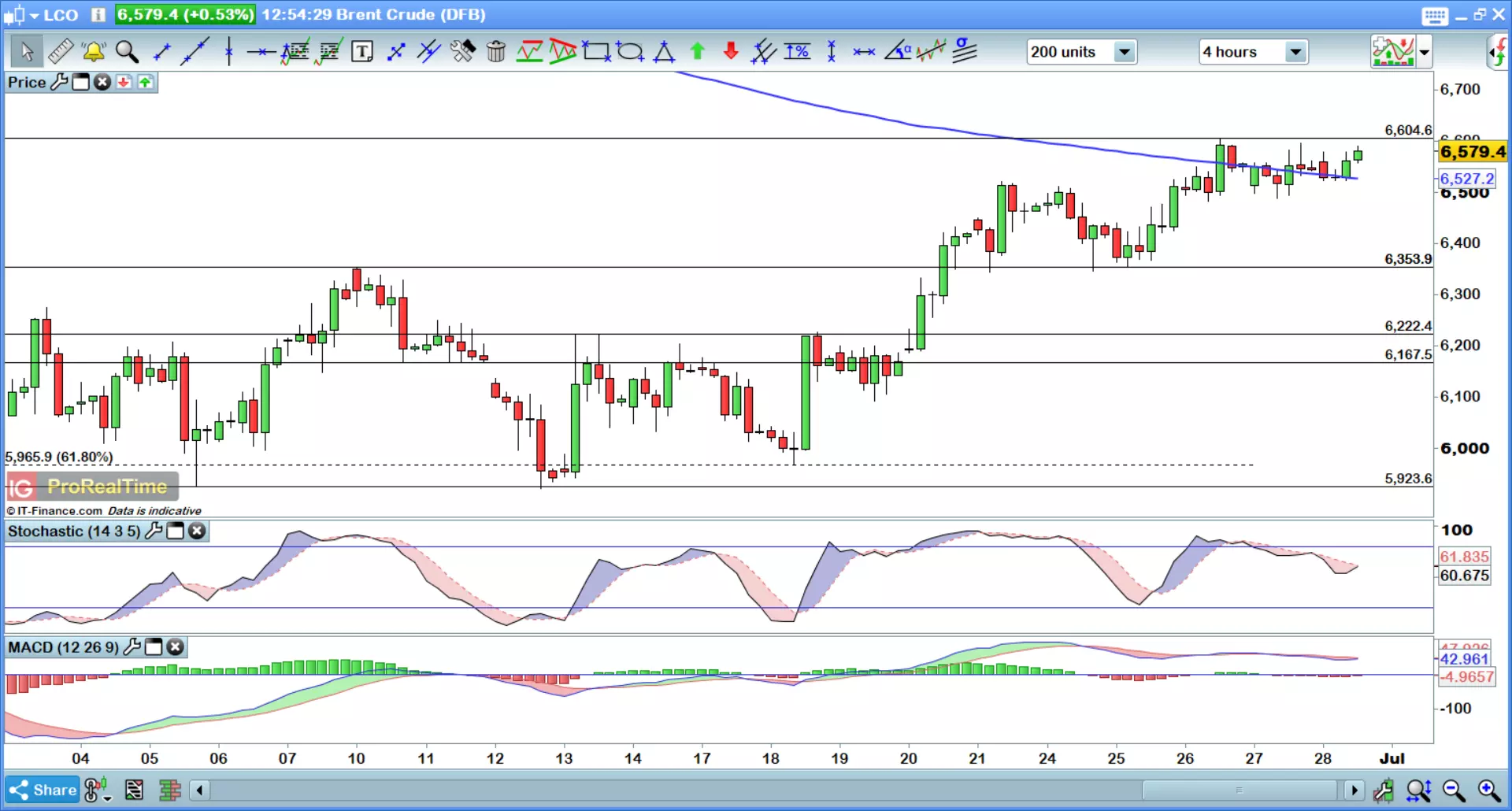Screen dimensions: 1512x811
Task: Move Price panel up with green arrow
Action: [x=146, y=82]
